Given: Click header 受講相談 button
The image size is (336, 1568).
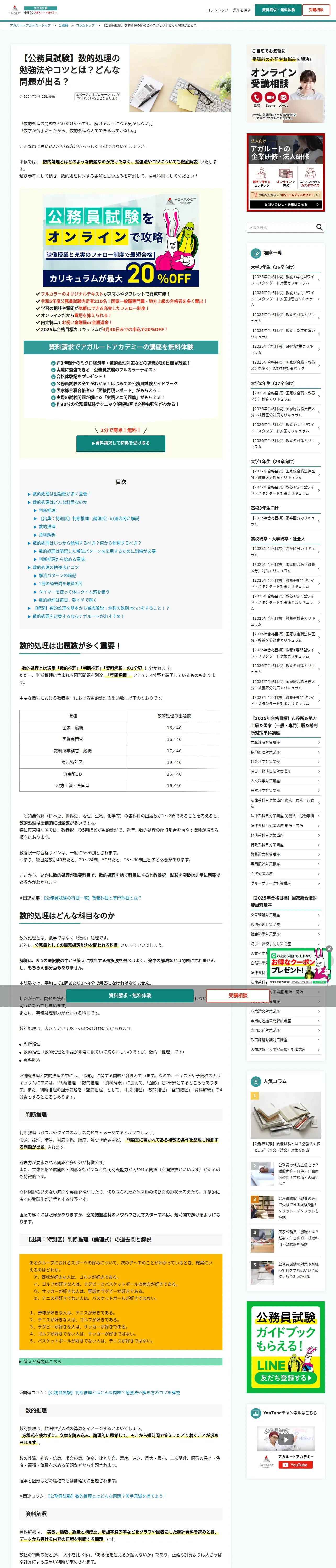Looking at the screenshot, I should [316, 10].
